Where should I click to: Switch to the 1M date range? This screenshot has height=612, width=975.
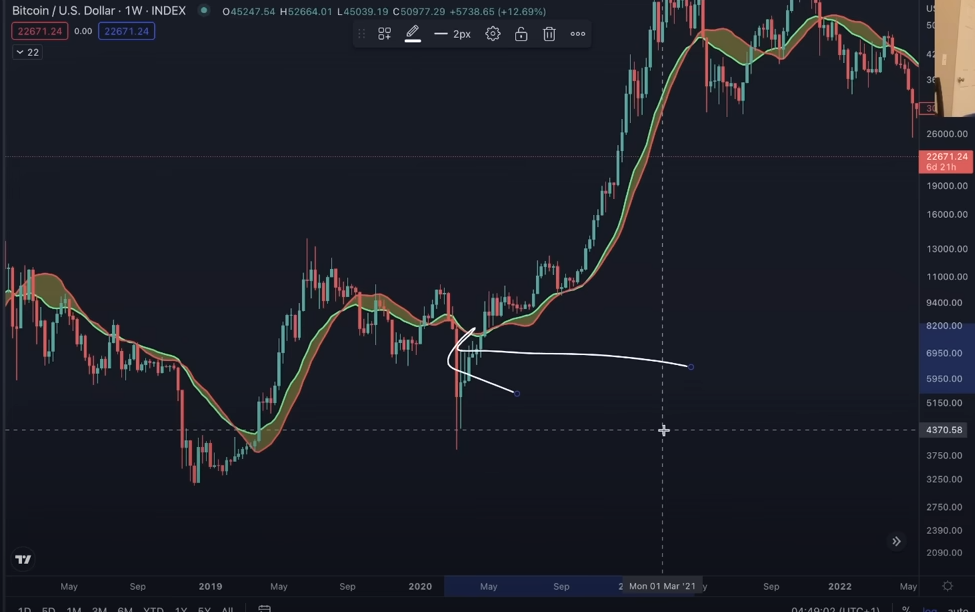click(x=73, y=609)
